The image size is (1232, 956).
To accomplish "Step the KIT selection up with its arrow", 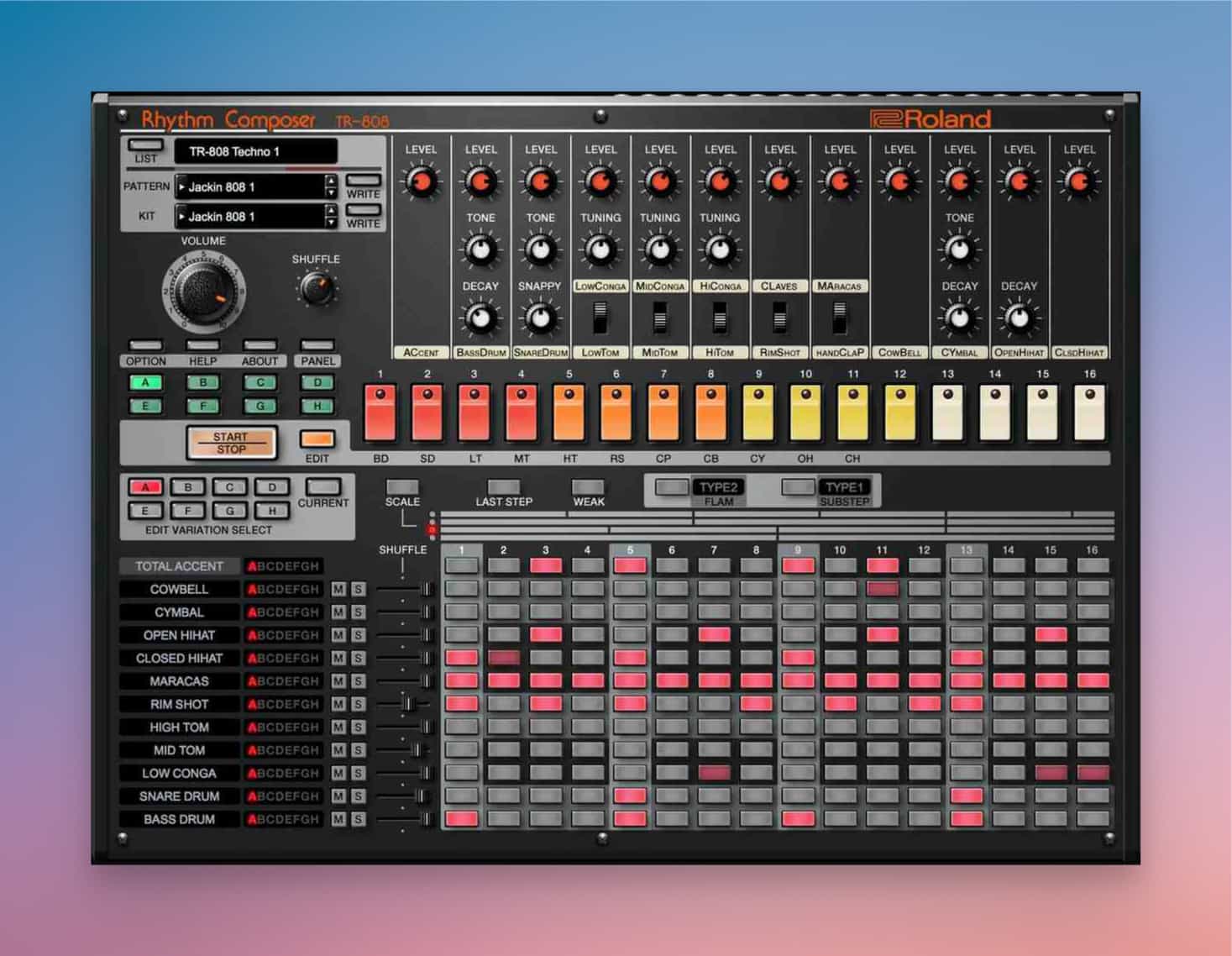I will click(331, 211).
